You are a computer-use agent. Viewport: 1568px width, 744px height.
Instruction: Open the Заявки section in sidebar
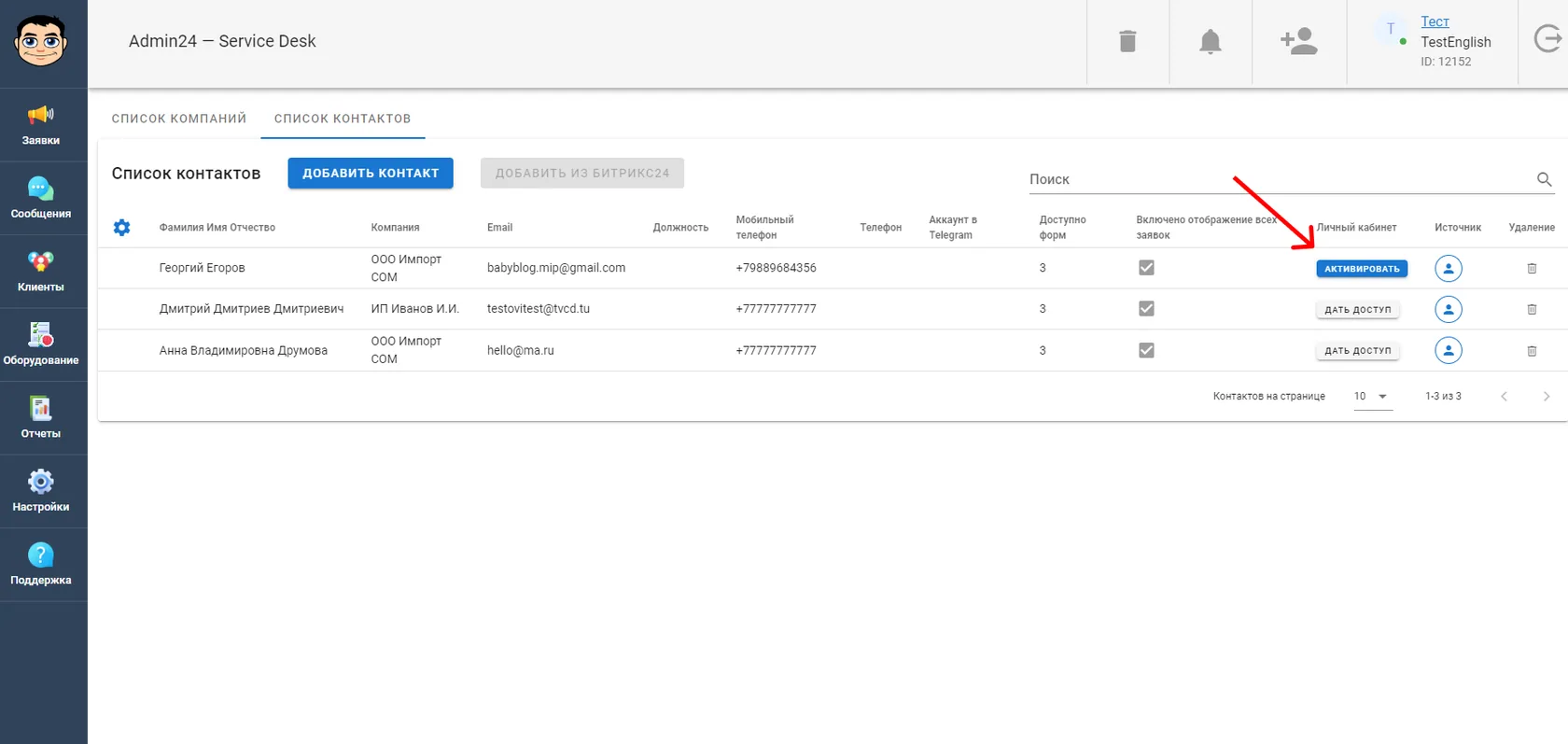(x=41, y=126)
